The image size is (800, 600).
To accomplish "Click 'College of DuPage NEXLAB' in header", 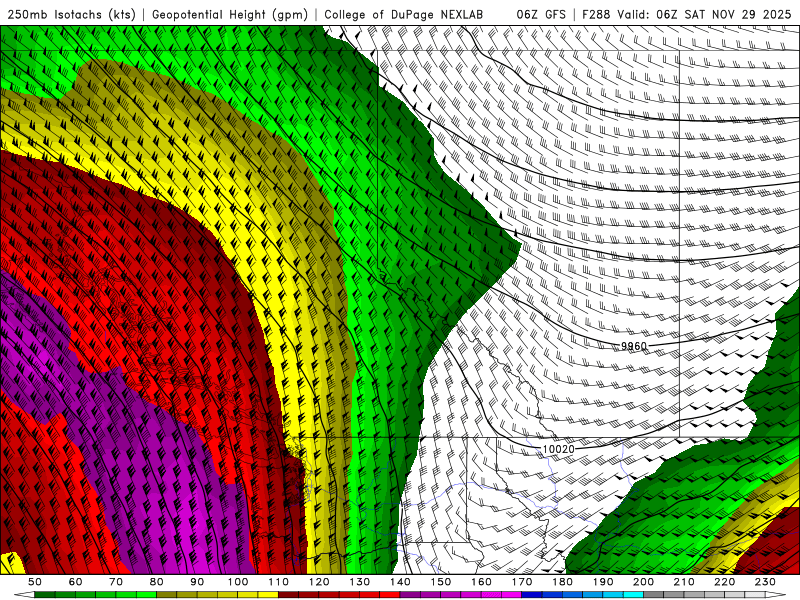I will tap(403, 15).
